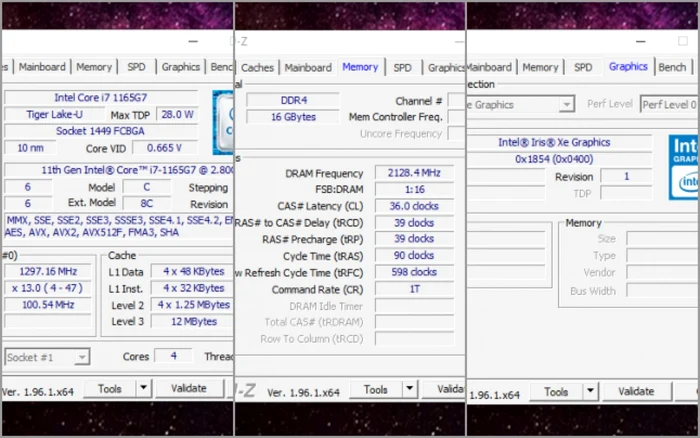Click the empty DRAM Idle Timer field

pos(414,306)
